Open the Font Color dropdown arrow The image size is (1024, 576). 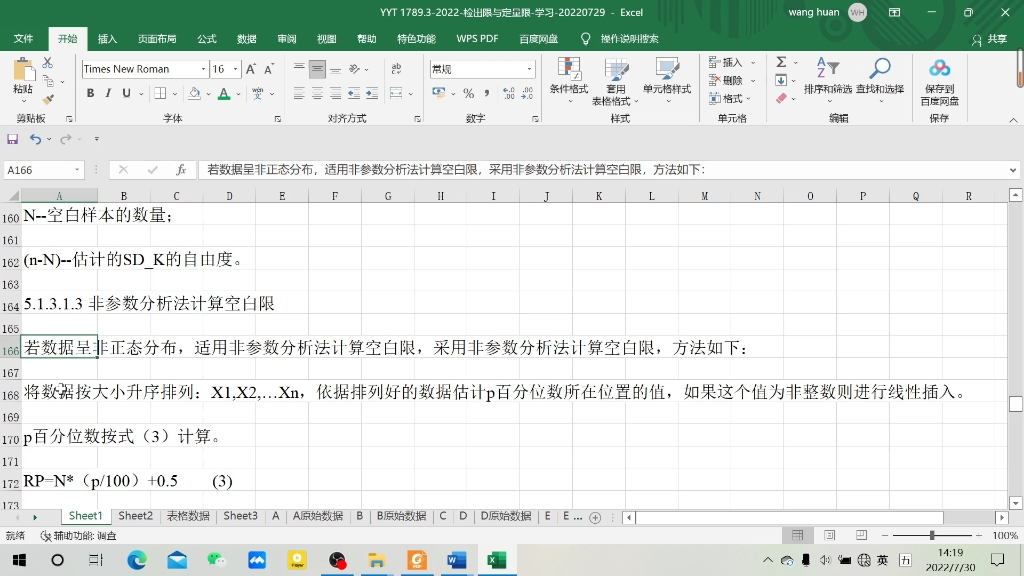(x=237, y=94)
